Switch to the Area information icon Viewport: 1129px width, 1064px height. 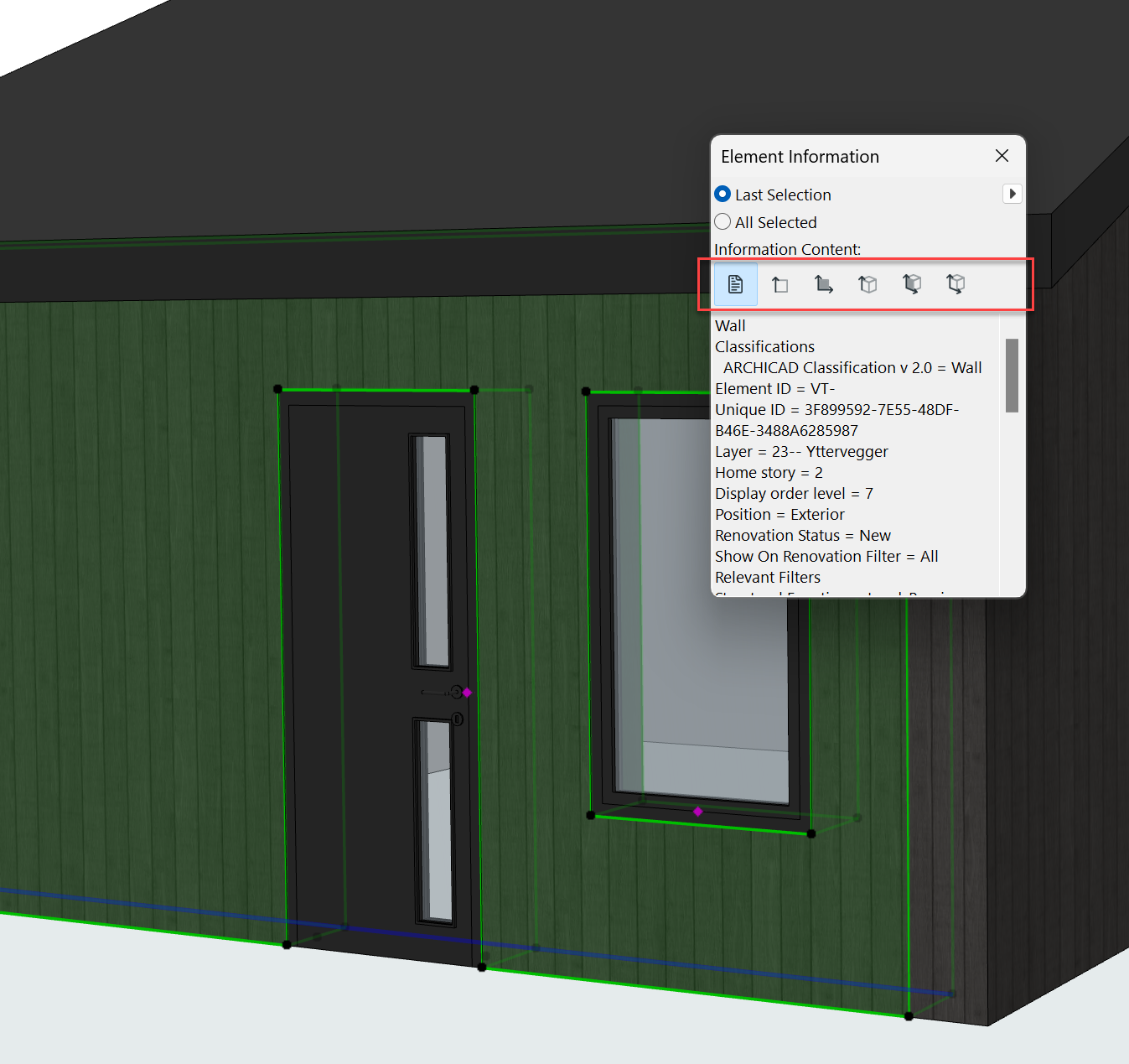click(824, 284)
